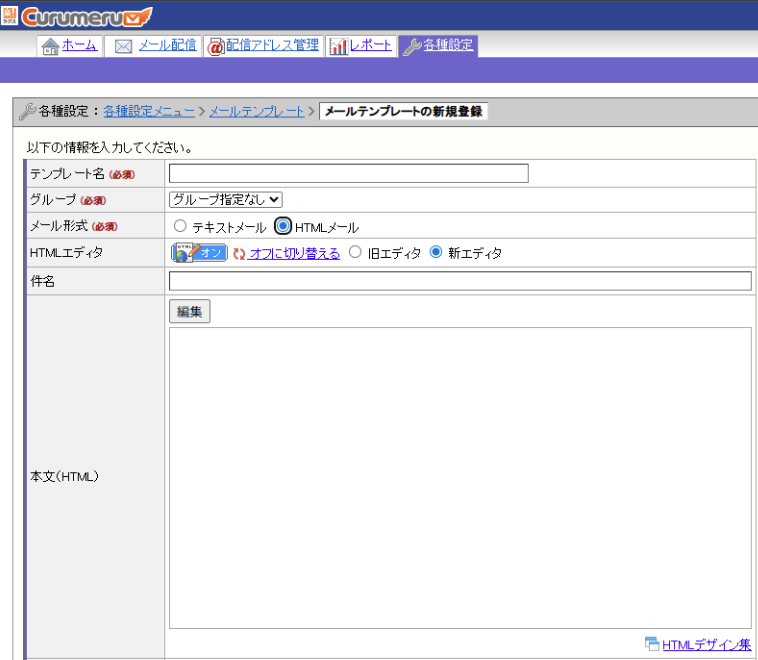Click the report chart icon
This screenshot has height=660, width=758.
[338, 46]
